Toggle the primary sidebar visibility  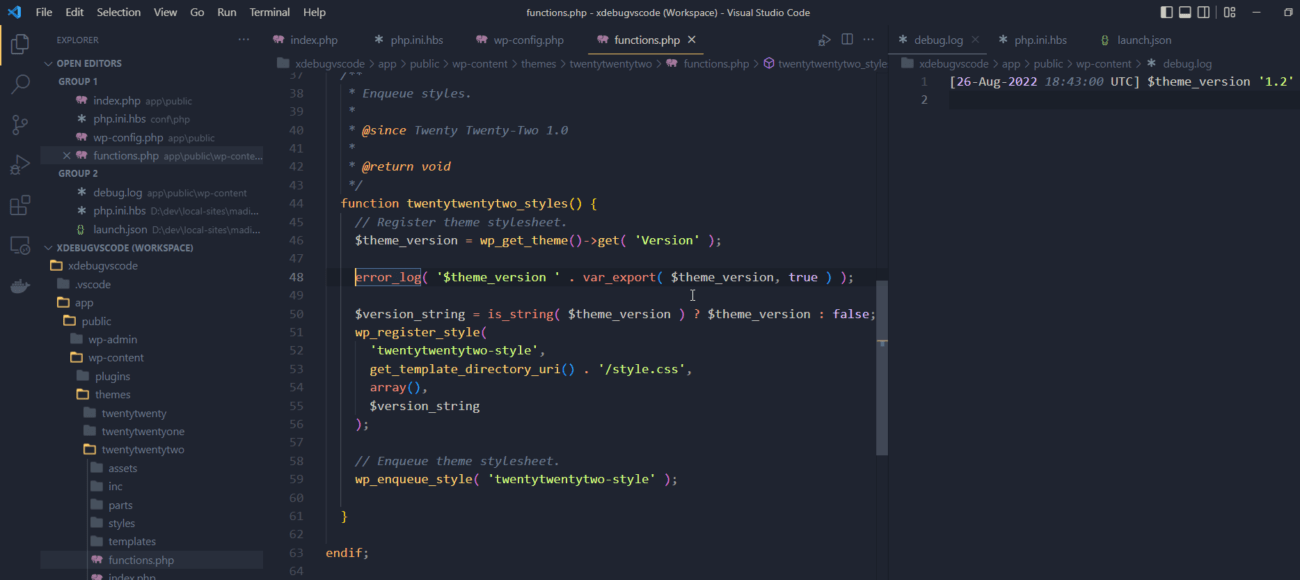click(x=1167, y=11)
